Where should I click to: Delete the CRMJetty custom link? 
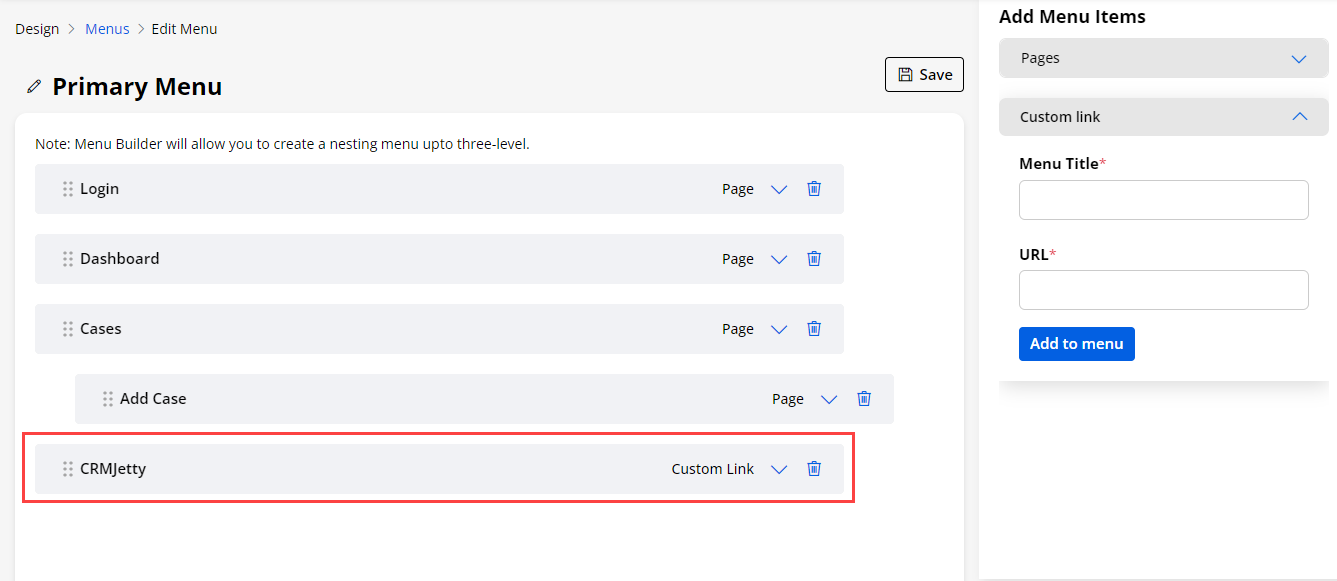(814, 469)
